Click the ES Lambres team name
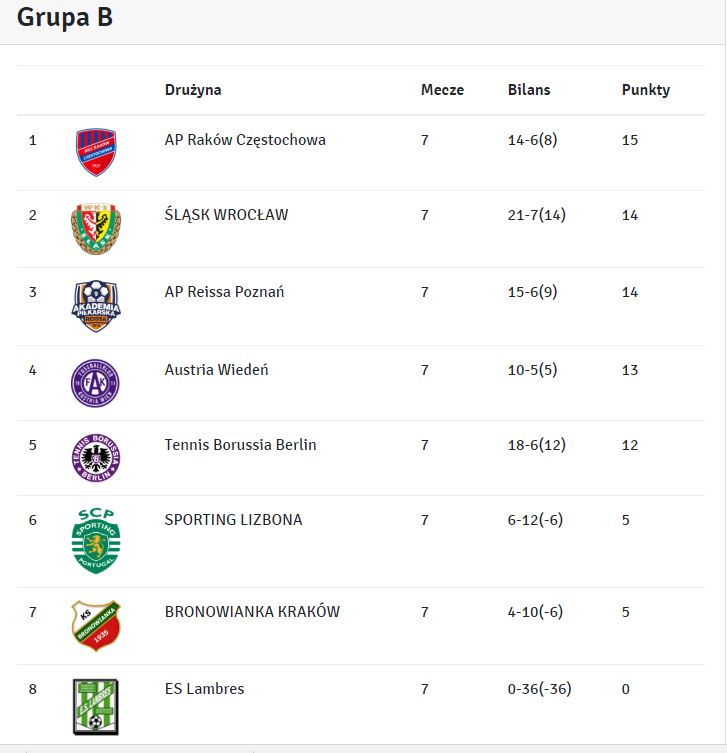 pyautogui.click(x=204, y=689)
